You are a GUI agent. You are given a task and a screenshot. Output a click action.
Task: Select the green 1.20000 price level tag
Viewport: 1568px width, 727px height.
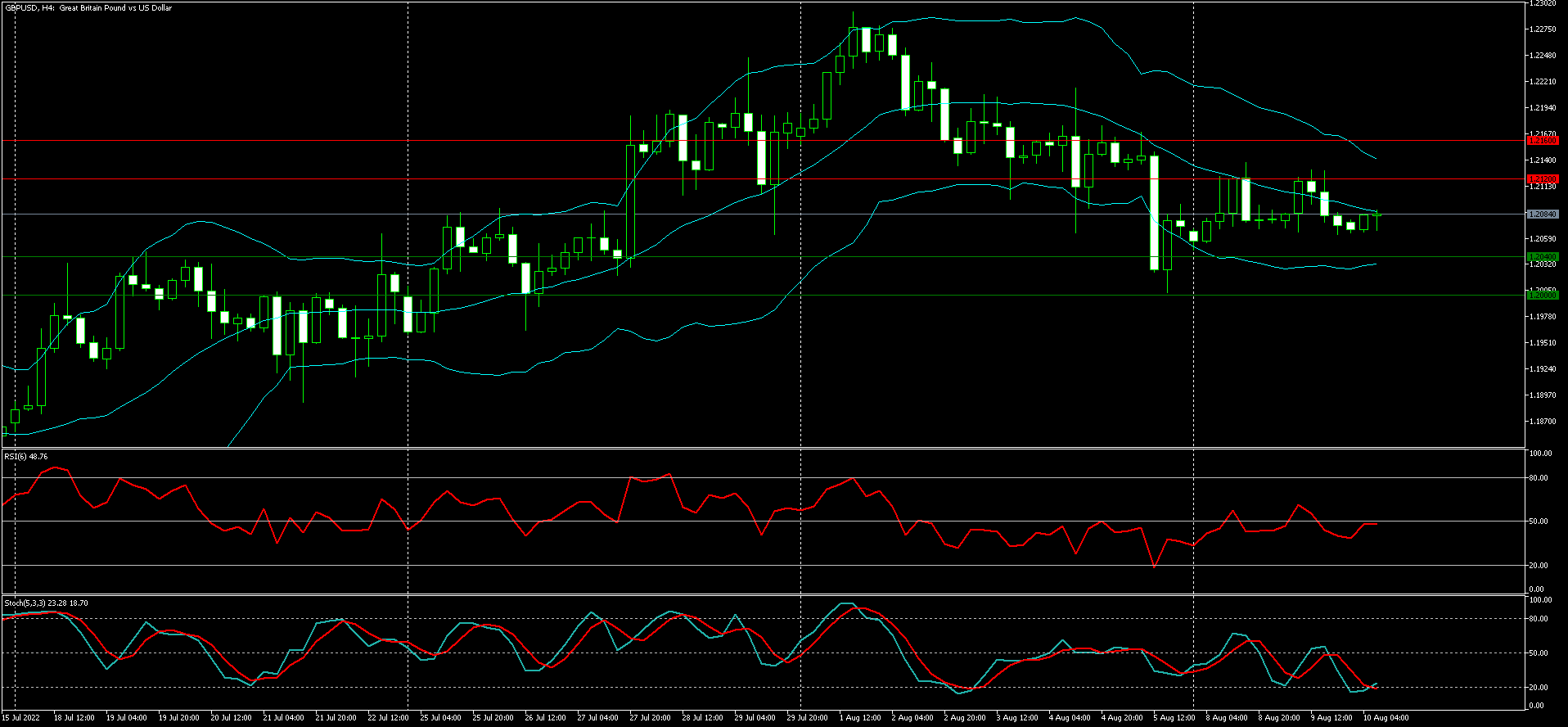click(1543, 295)
